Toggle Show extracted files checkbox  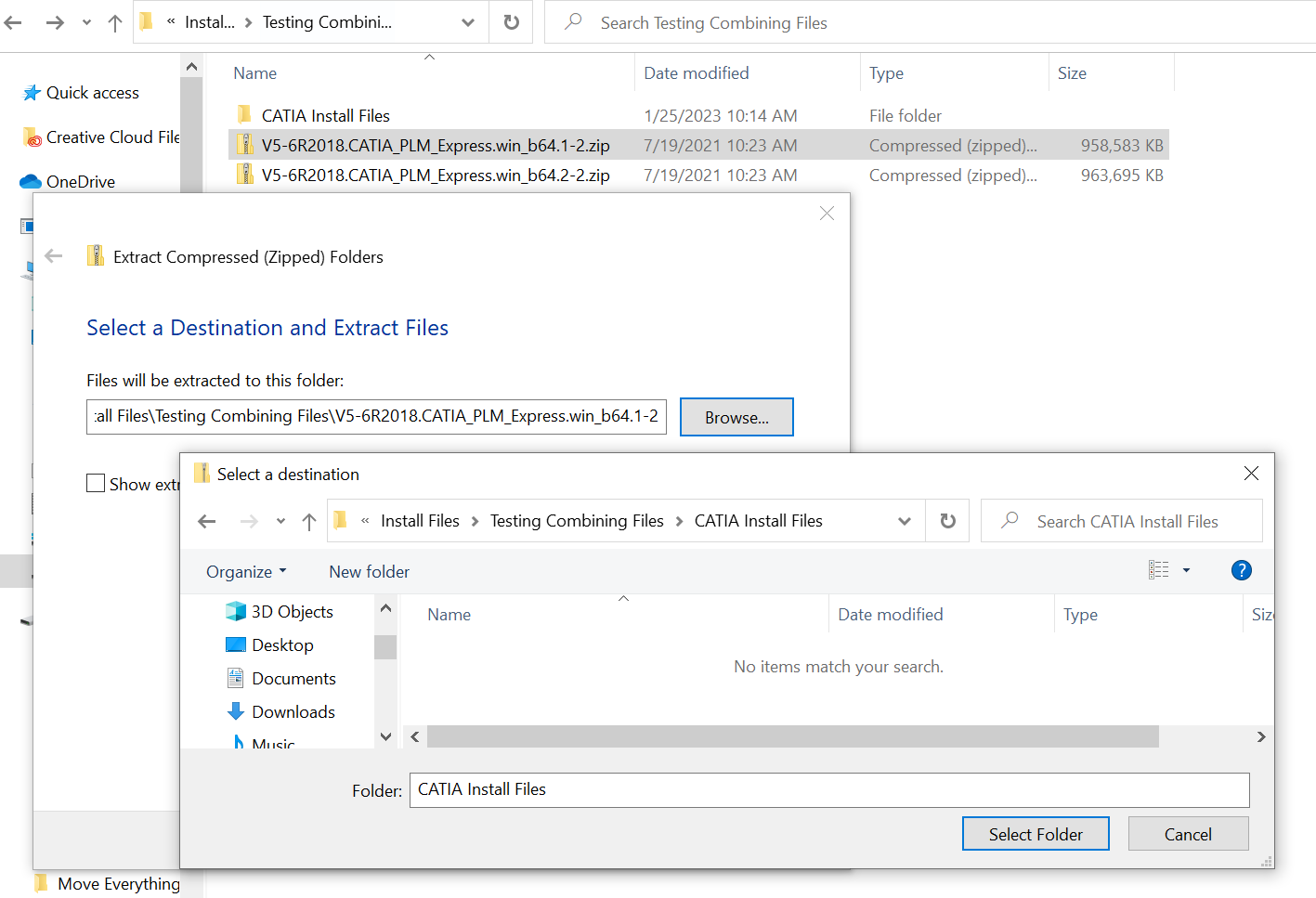pyautogui.click(x=96, y=484)
